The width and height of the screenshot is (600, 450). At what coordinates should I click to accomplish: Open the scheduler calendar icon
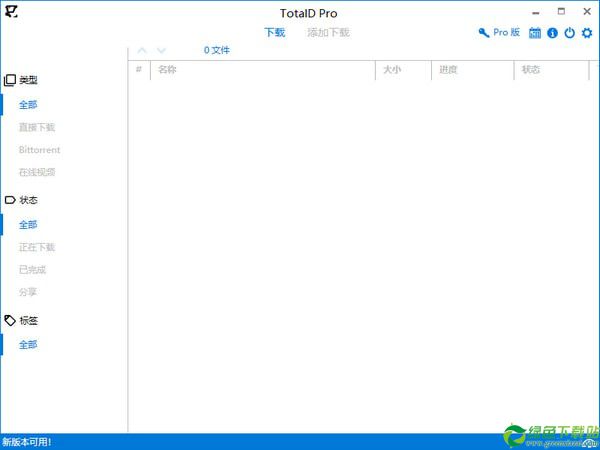pyautogui.click(x=535, y=33)
